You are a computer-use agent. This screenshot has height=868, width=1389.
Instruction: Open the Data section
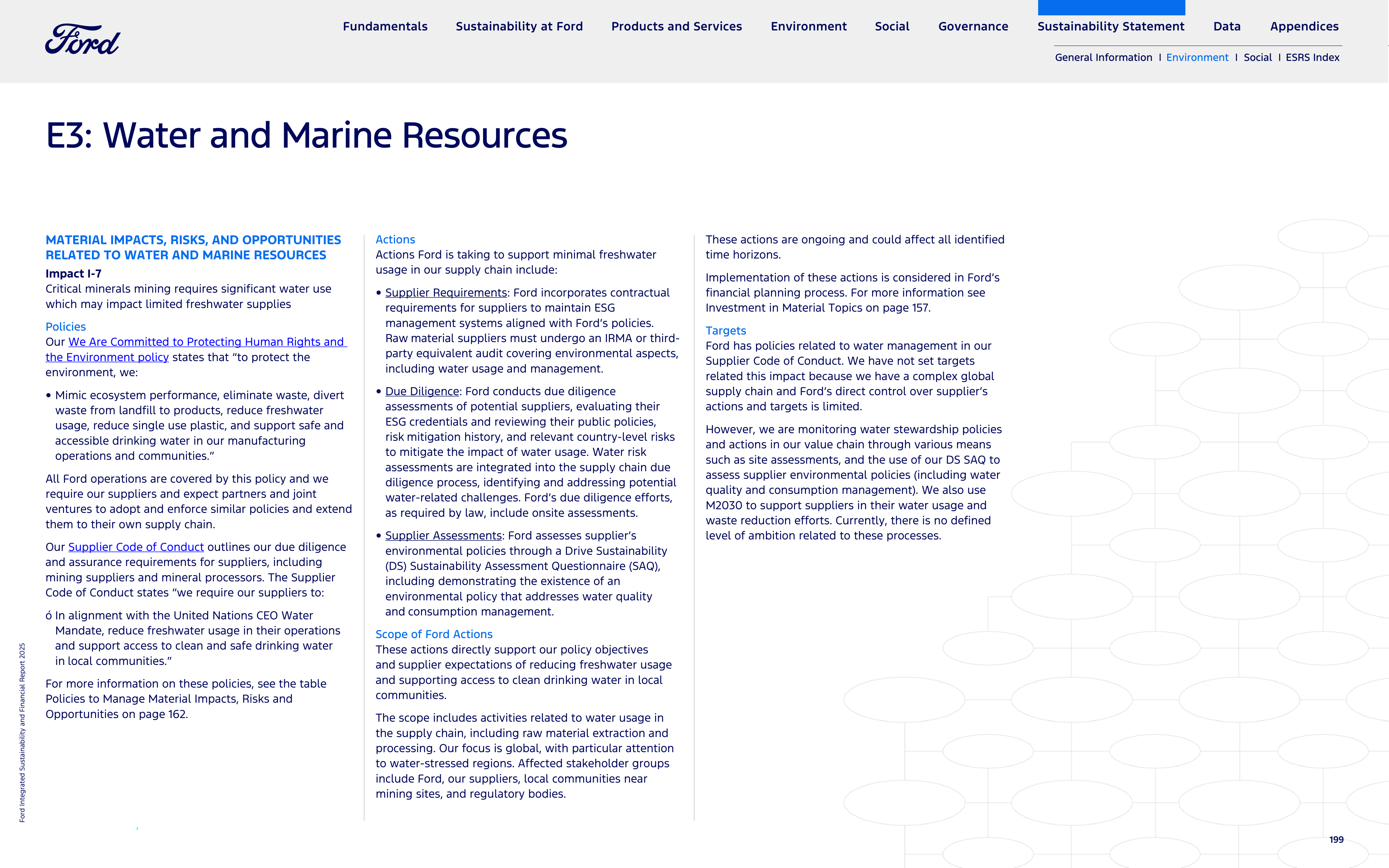pos(1227,26)
